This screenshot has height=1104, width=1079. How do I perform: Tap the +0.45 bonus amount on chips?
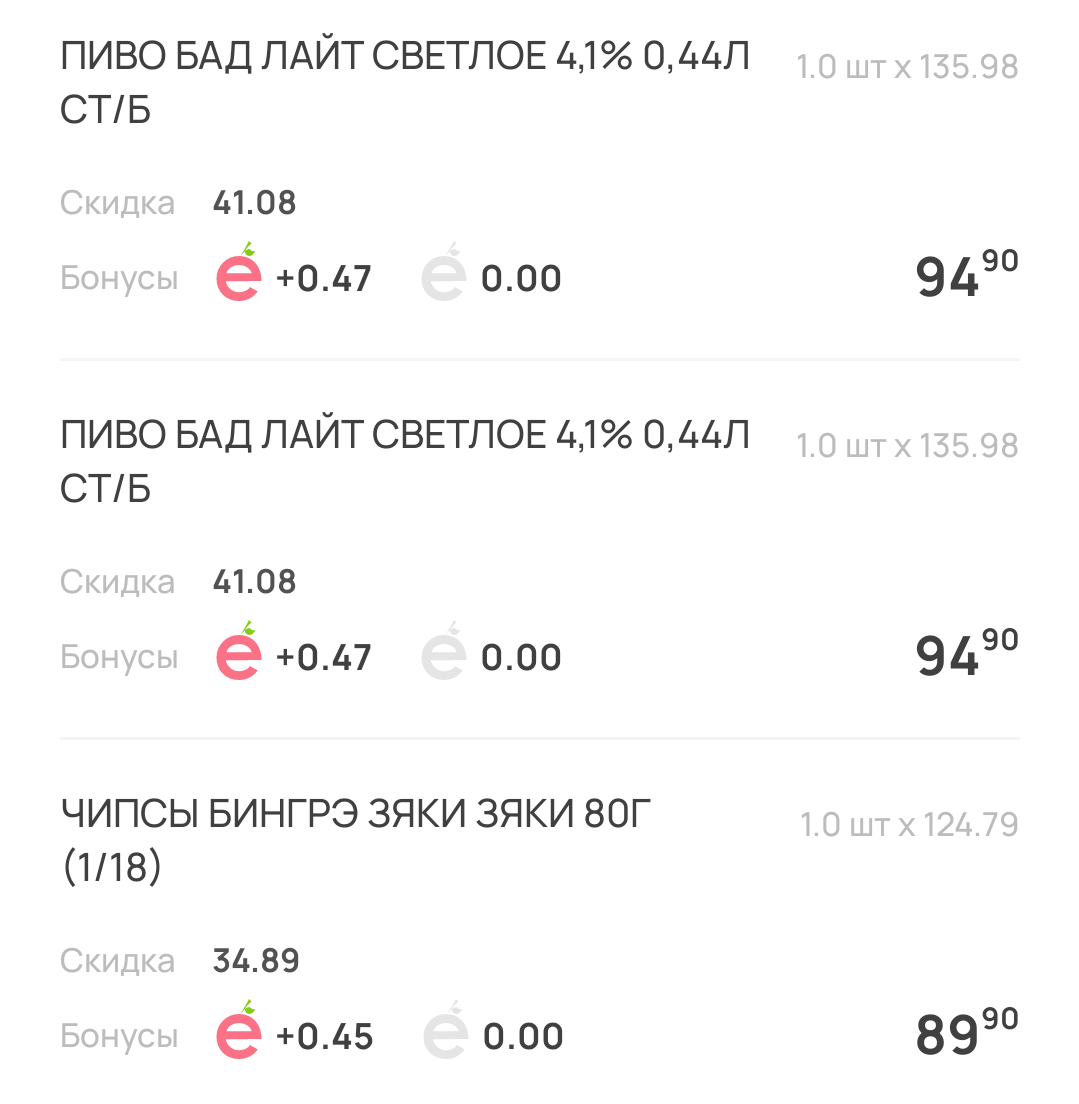coord(325,1036)
